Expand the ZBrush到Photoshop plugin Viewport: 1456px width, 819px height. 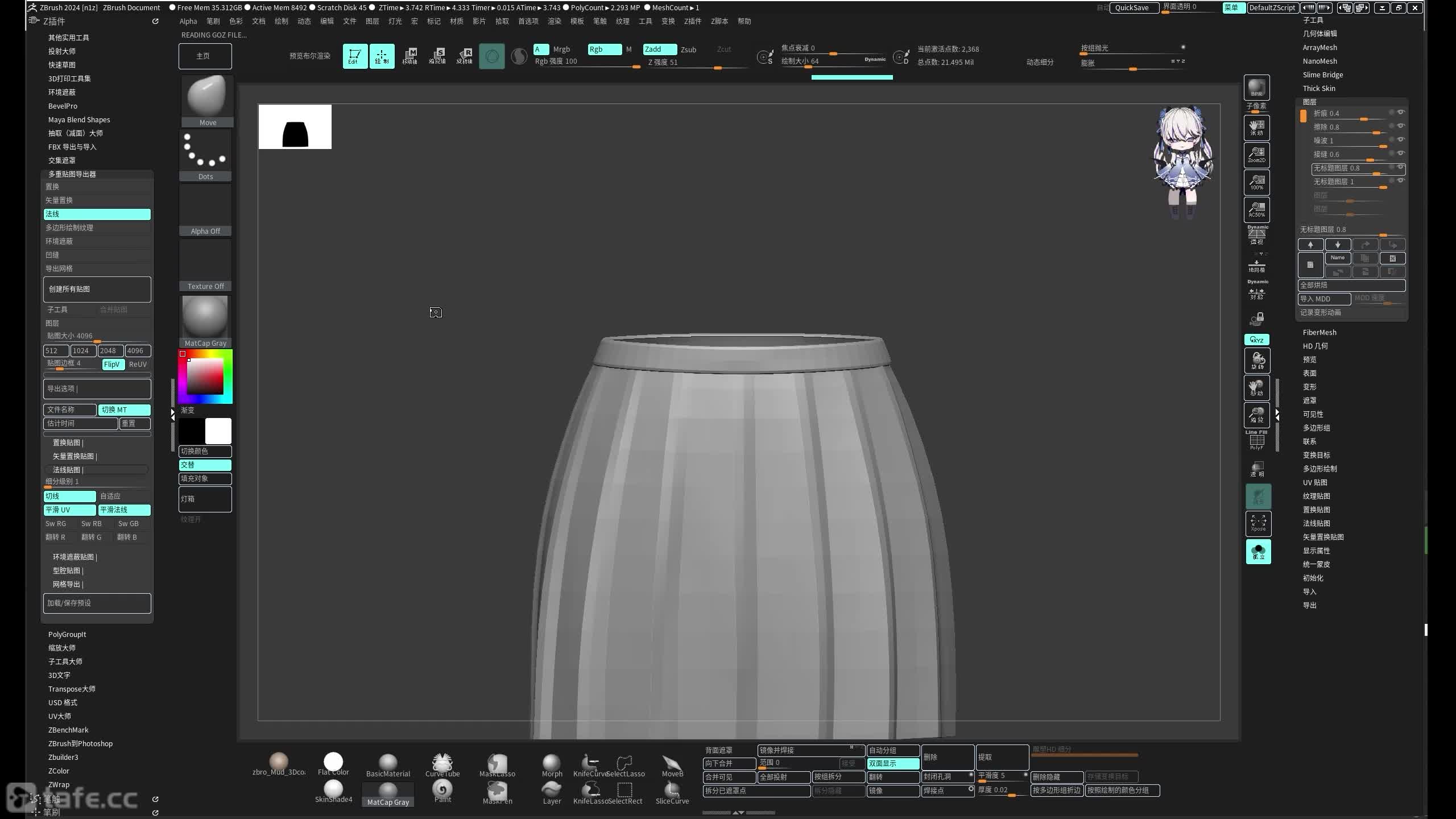coord(80,744)
